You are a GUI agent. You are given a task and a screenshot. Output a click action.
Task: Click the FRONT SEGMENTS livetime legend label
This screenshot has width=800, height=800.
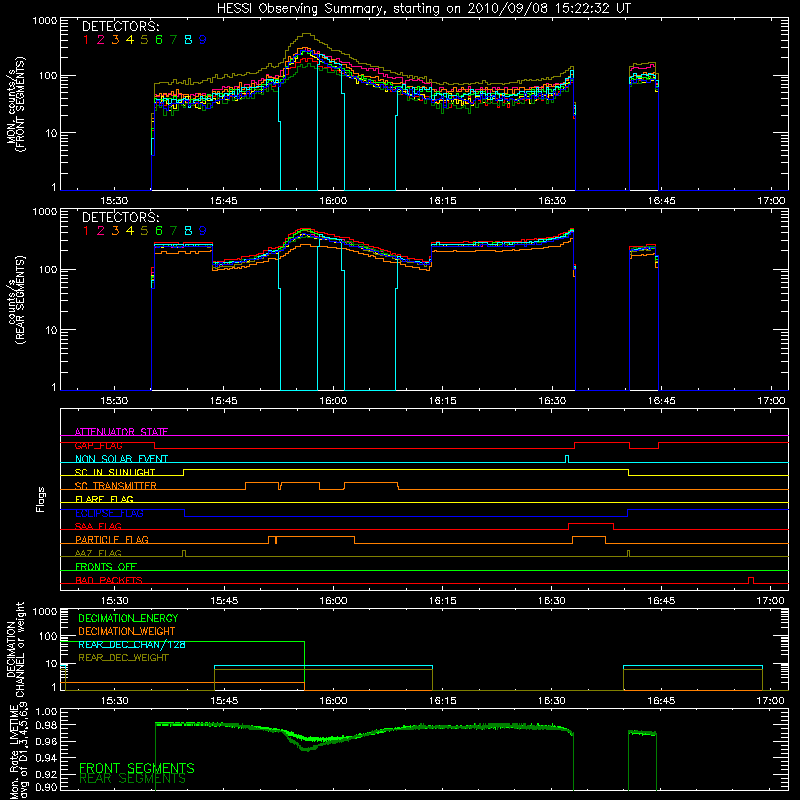137,768
